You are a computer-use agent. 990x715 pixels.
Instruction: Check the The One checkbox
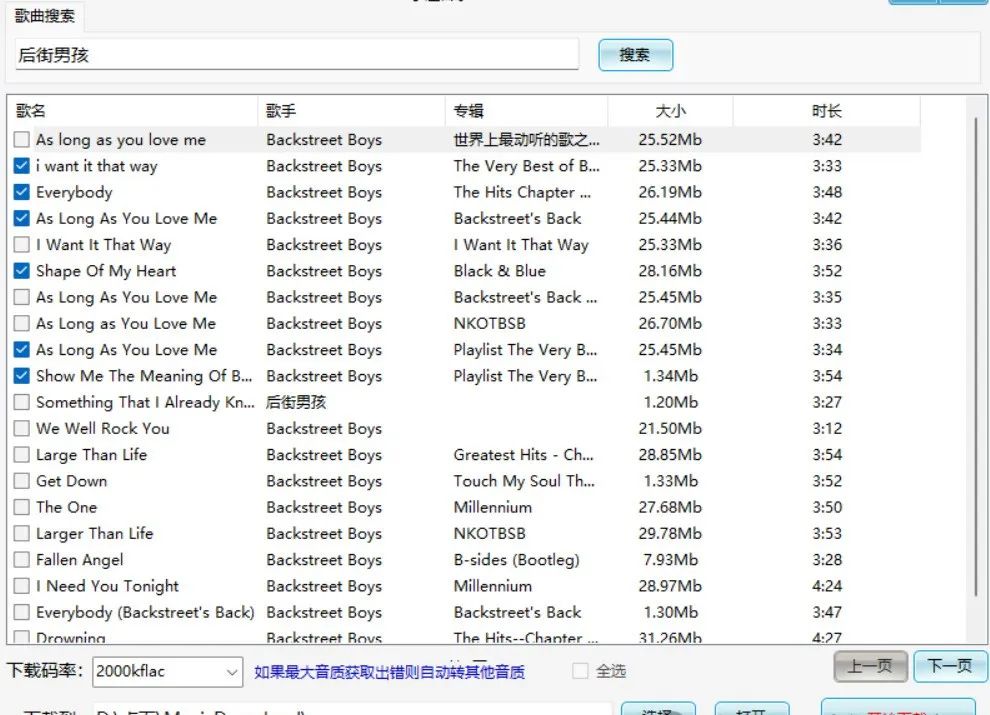tap(21, 507)
